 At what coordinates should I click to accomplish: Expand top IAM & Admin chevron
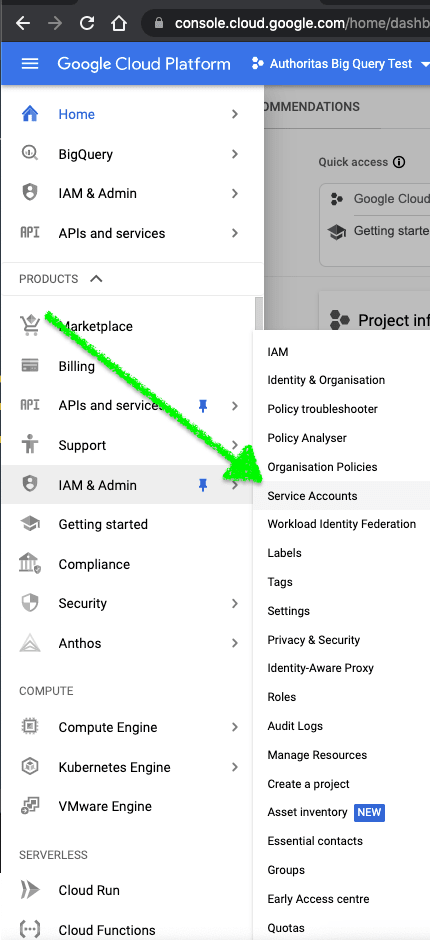coord(235,194)
